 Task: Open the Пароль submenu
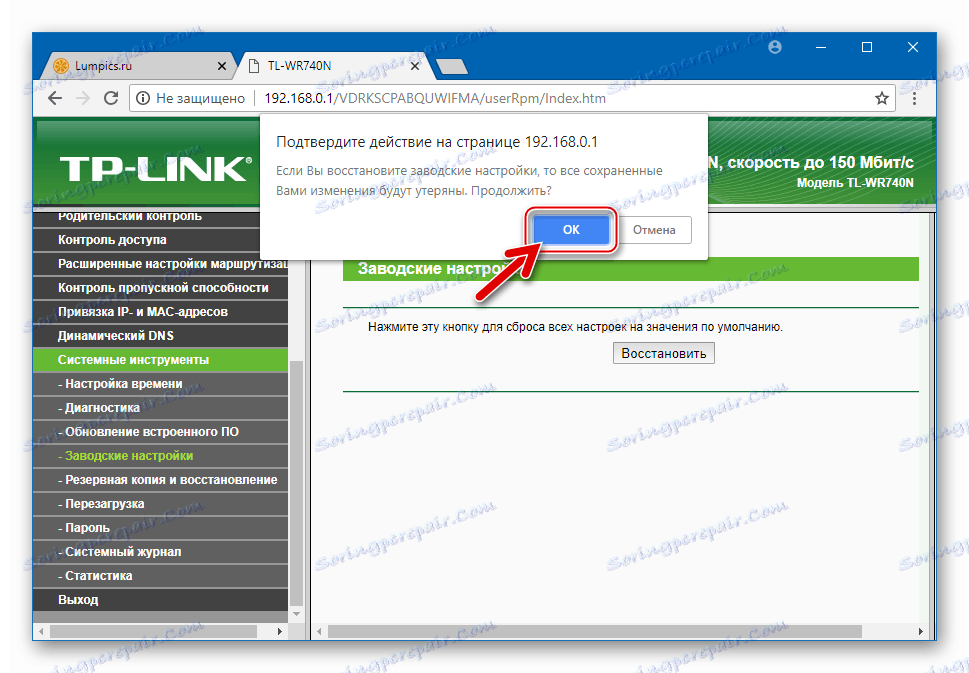point(161,528)
